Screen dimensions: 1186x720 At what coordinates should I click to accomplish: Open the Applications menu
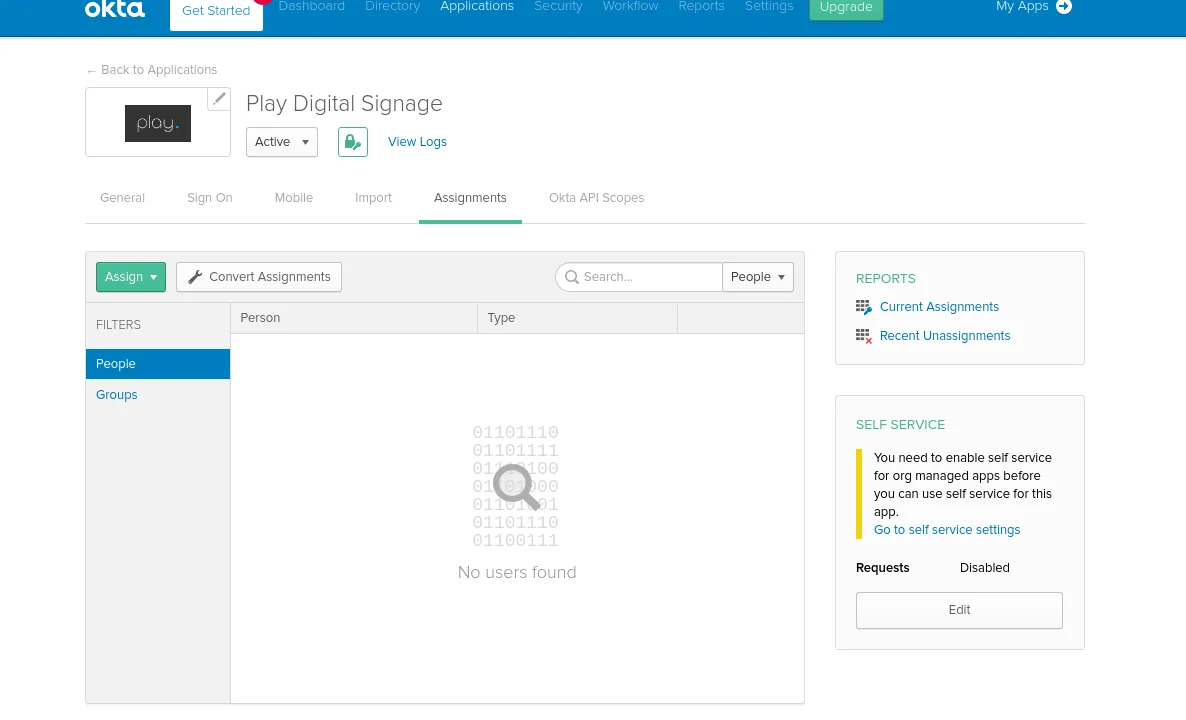[x=477, y=7]
